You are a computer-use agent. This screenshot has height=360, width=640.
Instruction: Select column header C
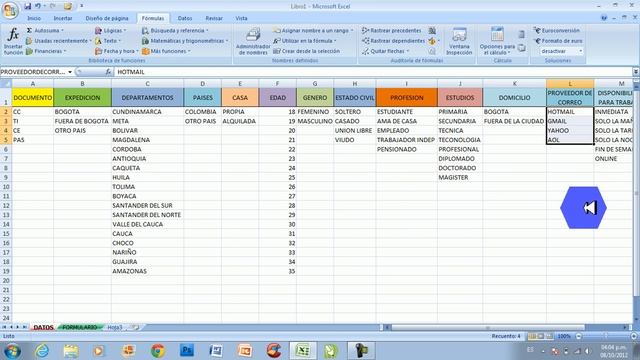tap(147, 84)
